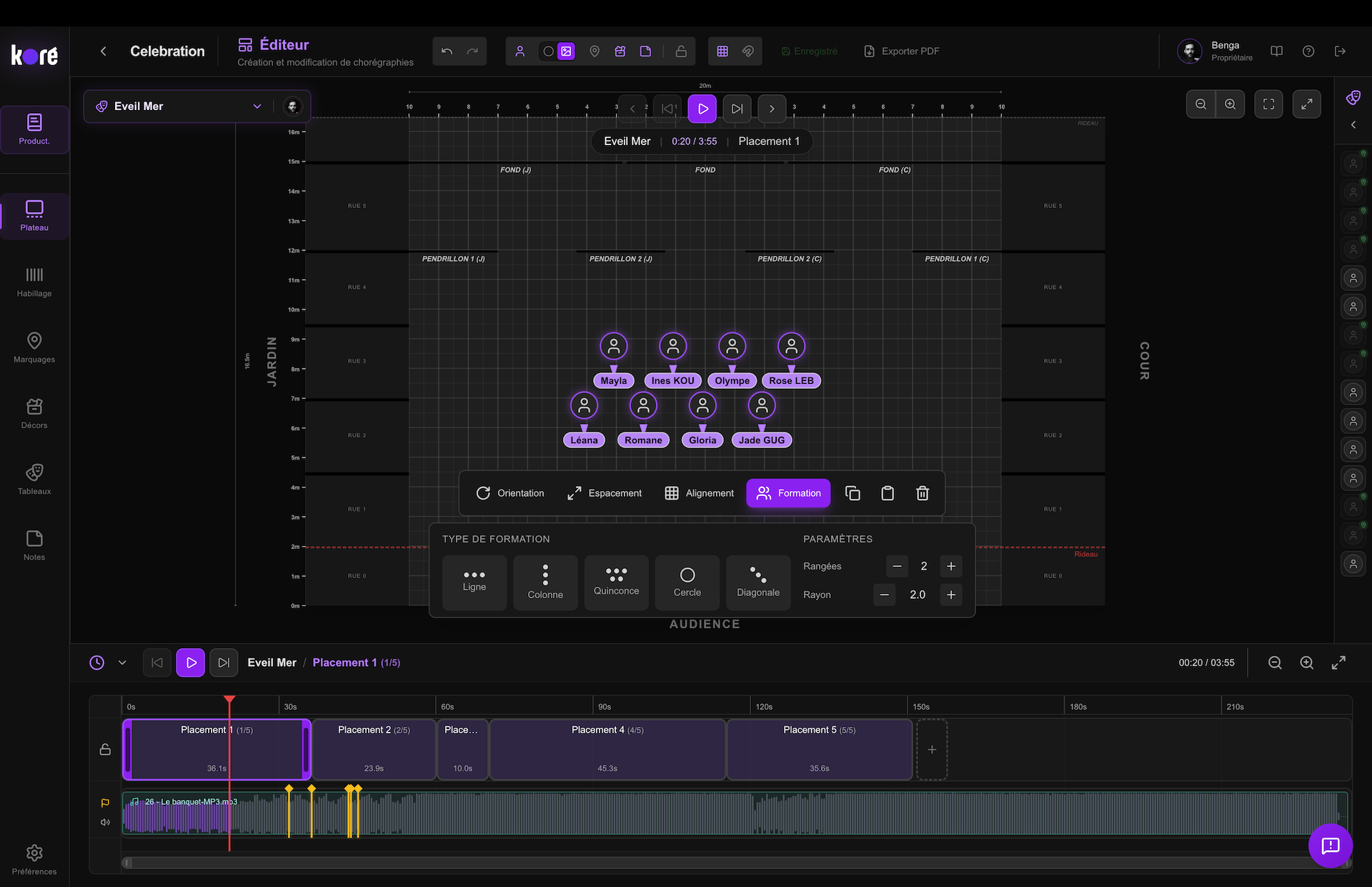Open the Alignement tool button

click(699, 493)
